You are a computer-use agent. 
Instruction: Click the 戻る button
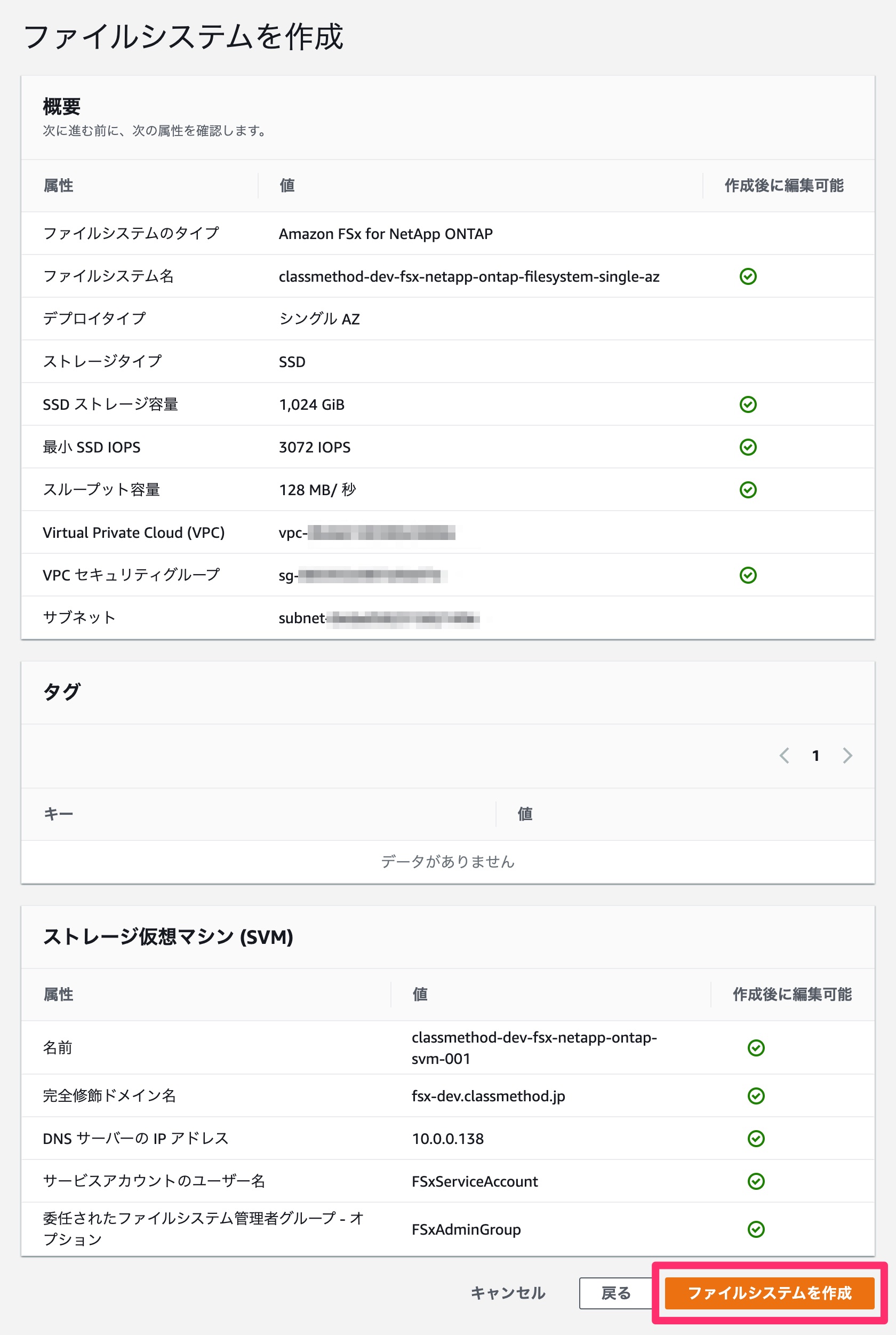(x=615, y=1292)
